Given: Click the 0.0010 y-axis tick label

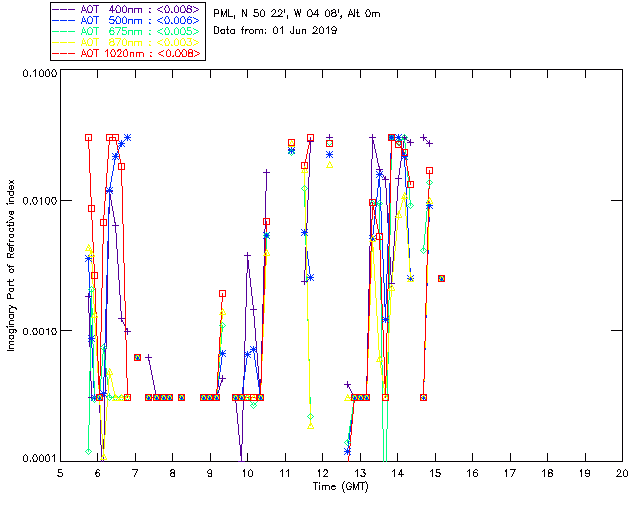Looking at the screenshot, I should coord(37,331).
